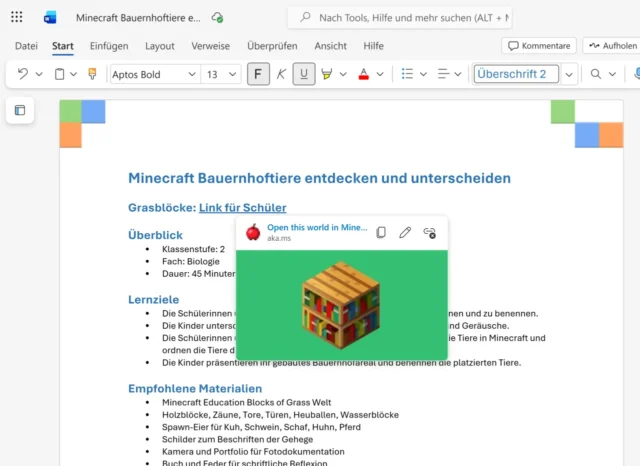
Task: Open the Einfügen tab
Action: [109, 46]
